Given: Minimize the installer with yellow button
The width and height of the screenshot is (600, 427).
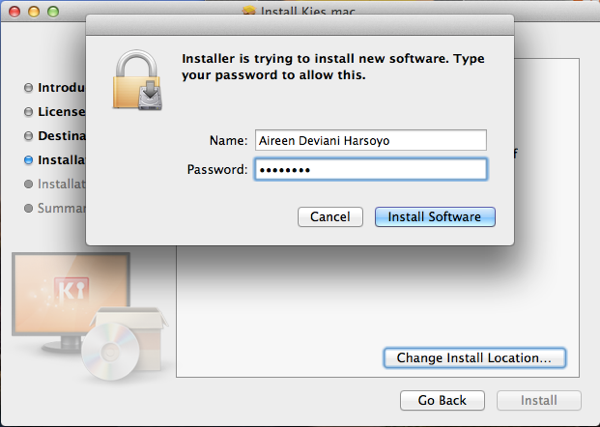Looking at the screenshot, I should click(x=34, y=11).
